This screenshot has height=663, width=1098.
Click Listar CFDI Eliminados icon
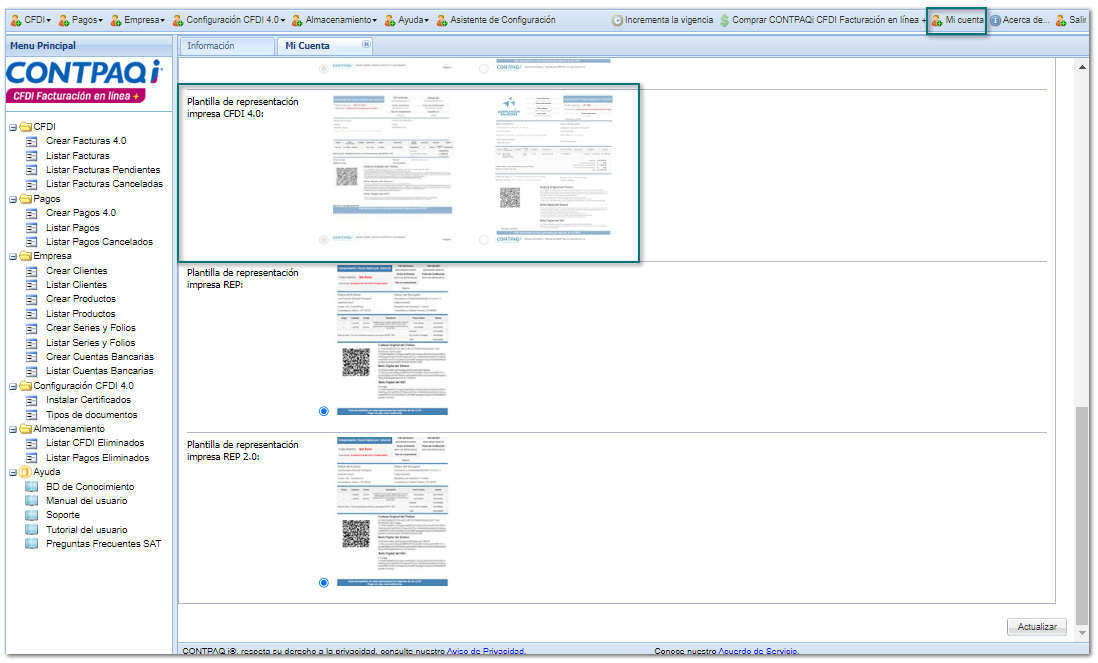32,444
